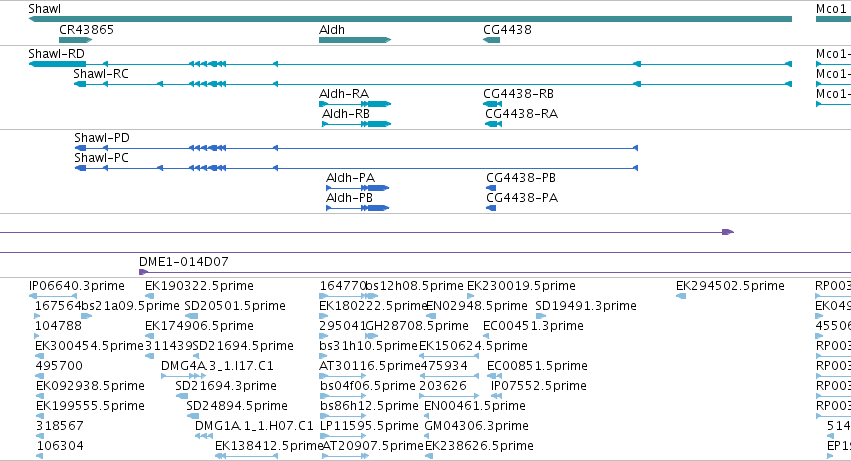
Task: Click the Aldh-RB transcript label
Action: click(x=346, y=114)
